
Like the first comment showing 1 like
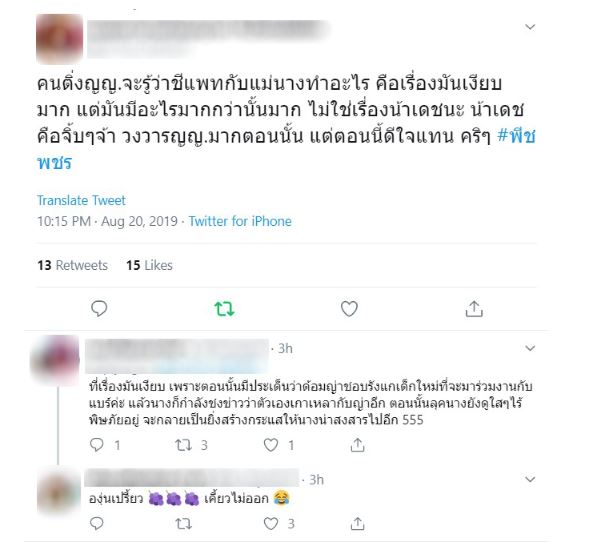pos(271,445)
